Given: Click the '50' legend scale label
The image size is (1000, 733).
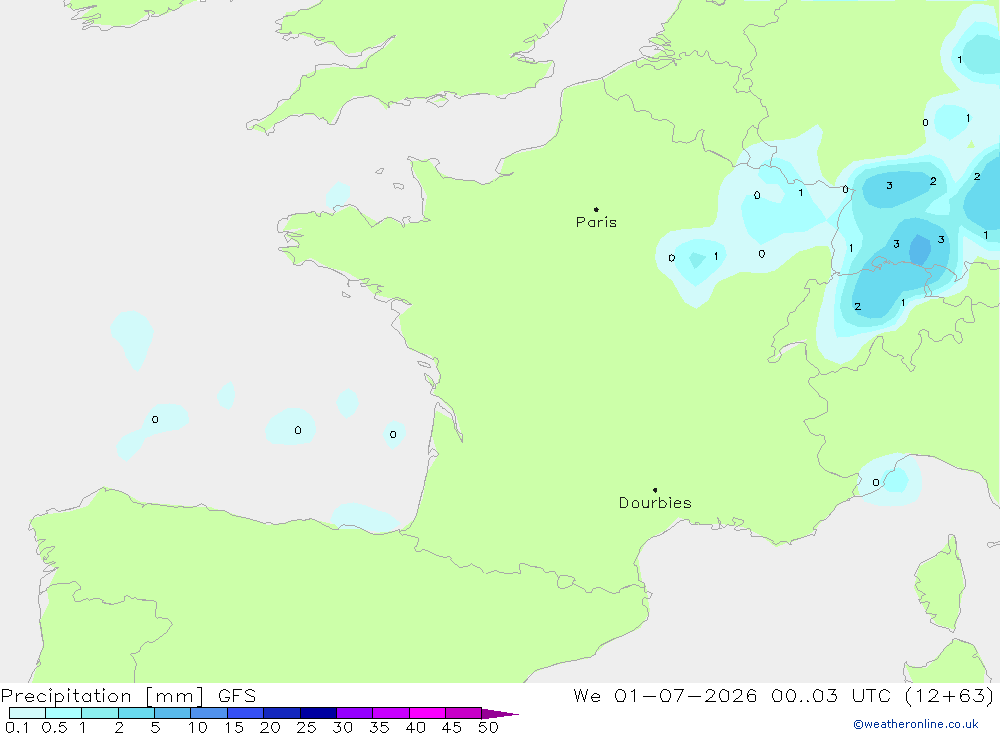Looking at the screenshot, I should [488, 727].
